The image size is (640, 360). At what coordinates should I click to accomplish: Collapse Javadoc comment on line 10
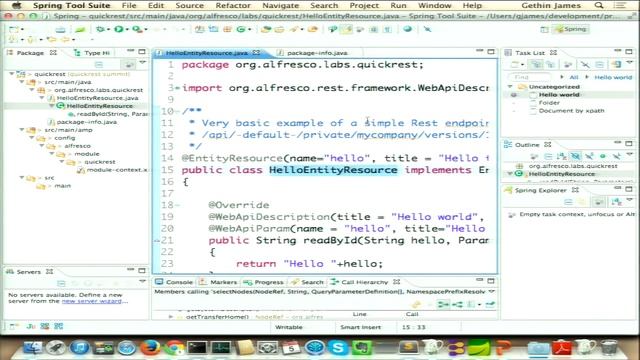(x=177, y=111)
